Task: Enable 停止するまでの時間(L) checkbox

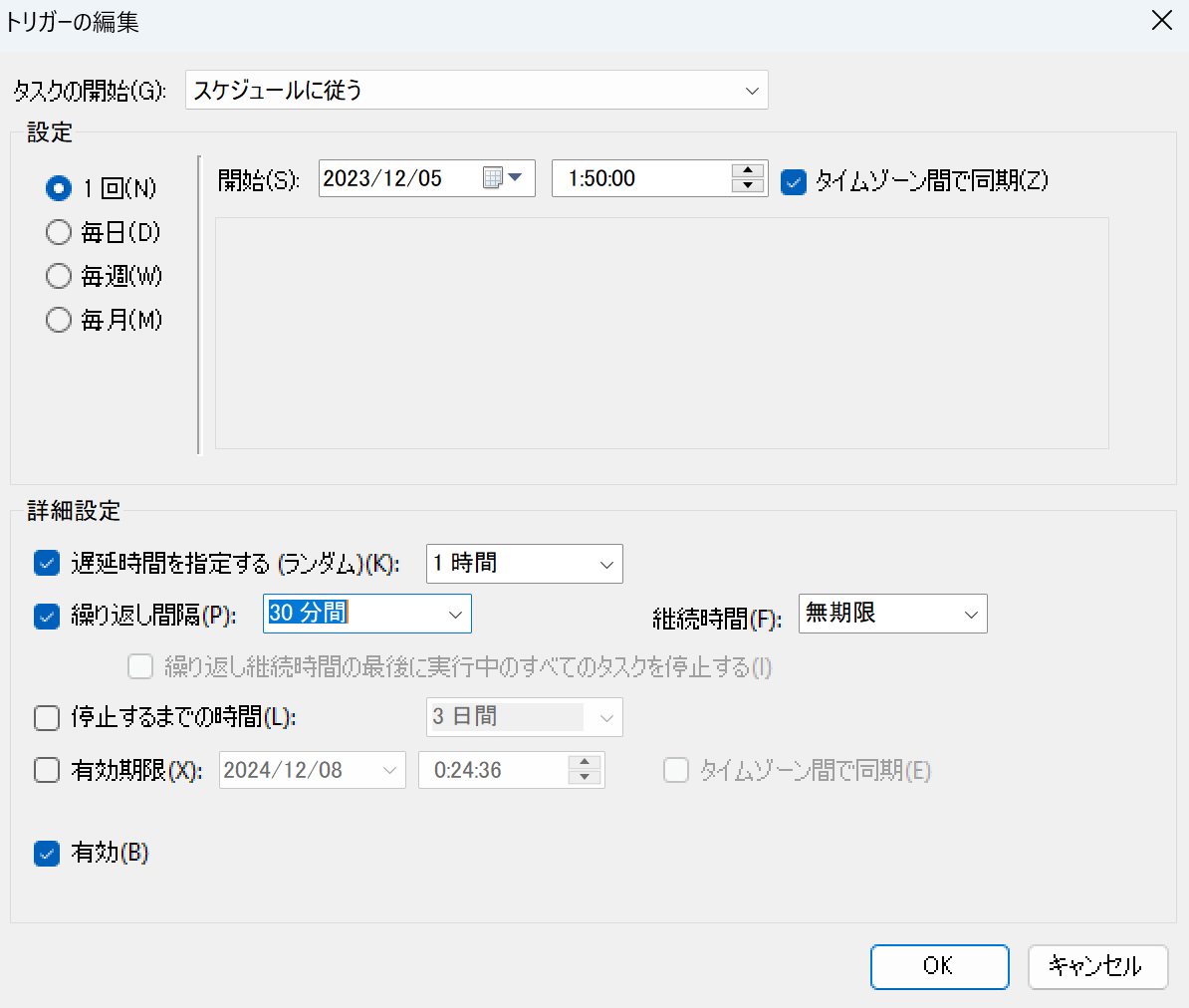Action: (47, 717)
